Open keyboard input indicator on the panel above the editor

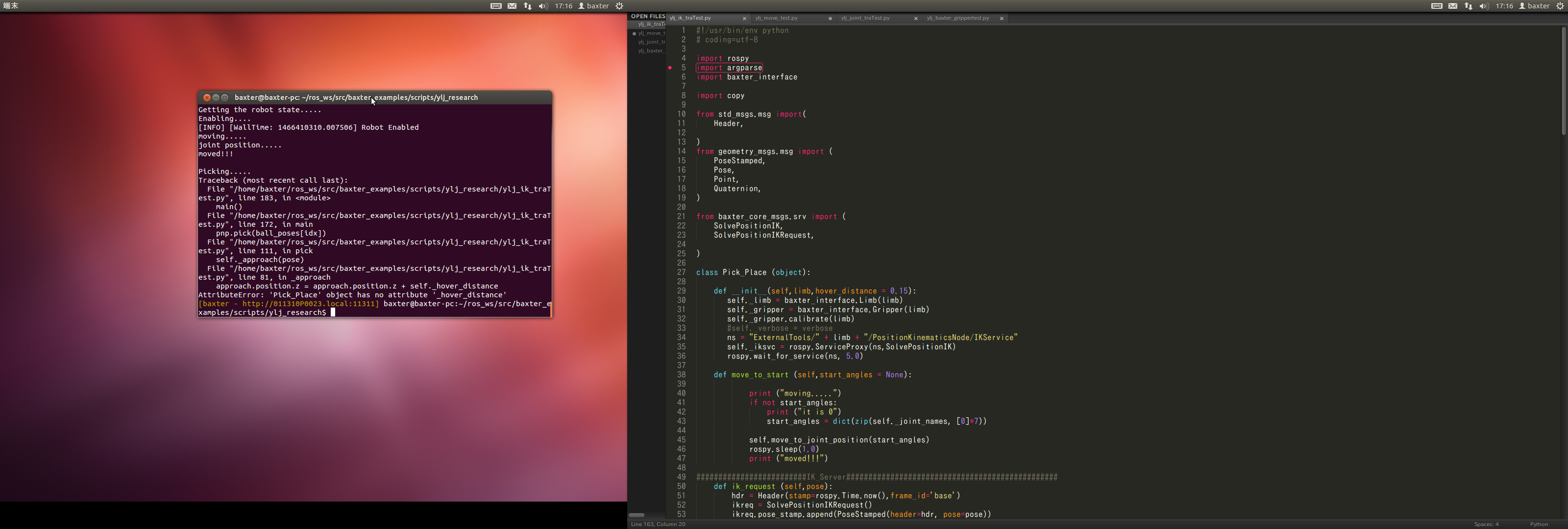click(x=1437, y=6)
